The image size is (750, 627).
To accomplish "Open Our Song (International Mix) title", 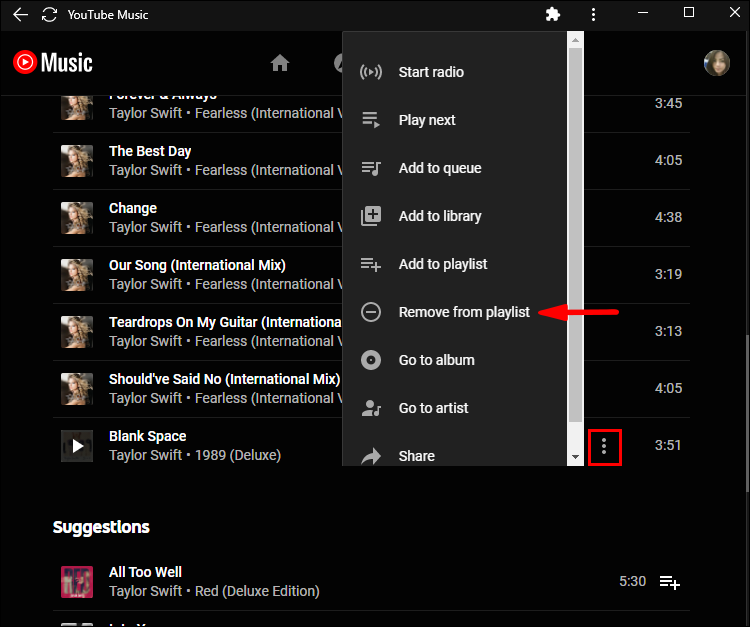I will (197, 265).
